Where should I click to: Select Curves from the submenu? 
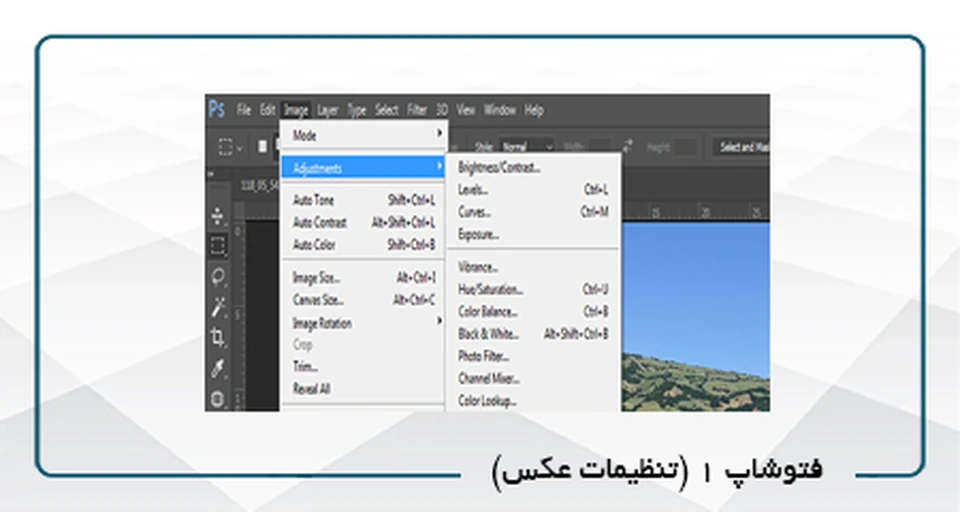tap(474, 212)
